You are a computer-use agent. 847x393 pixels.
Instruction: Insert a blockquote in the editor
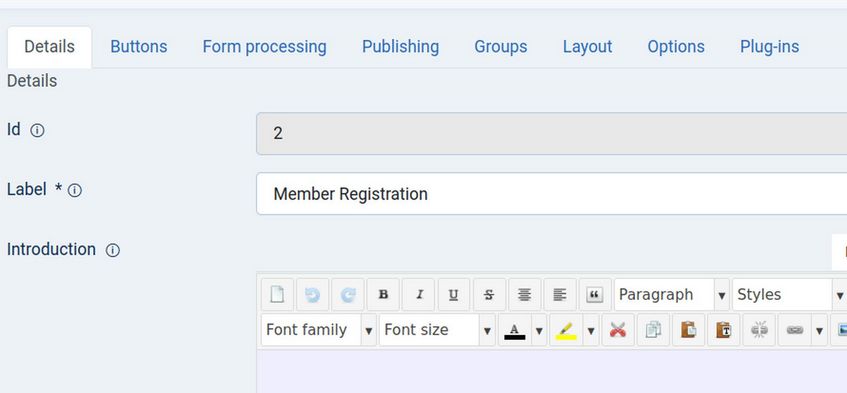pyautogui.click(x=595, y=295)
